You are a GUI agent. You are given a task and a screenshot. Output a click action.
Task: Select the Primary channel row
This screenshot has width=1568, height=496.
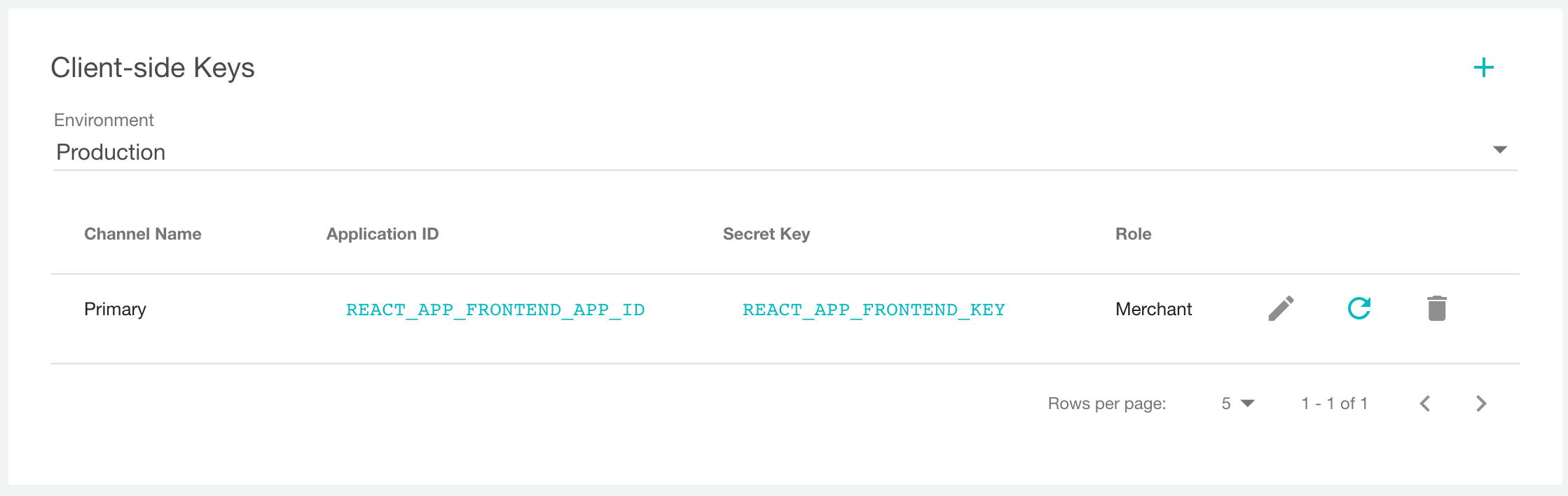click(115, 308)
